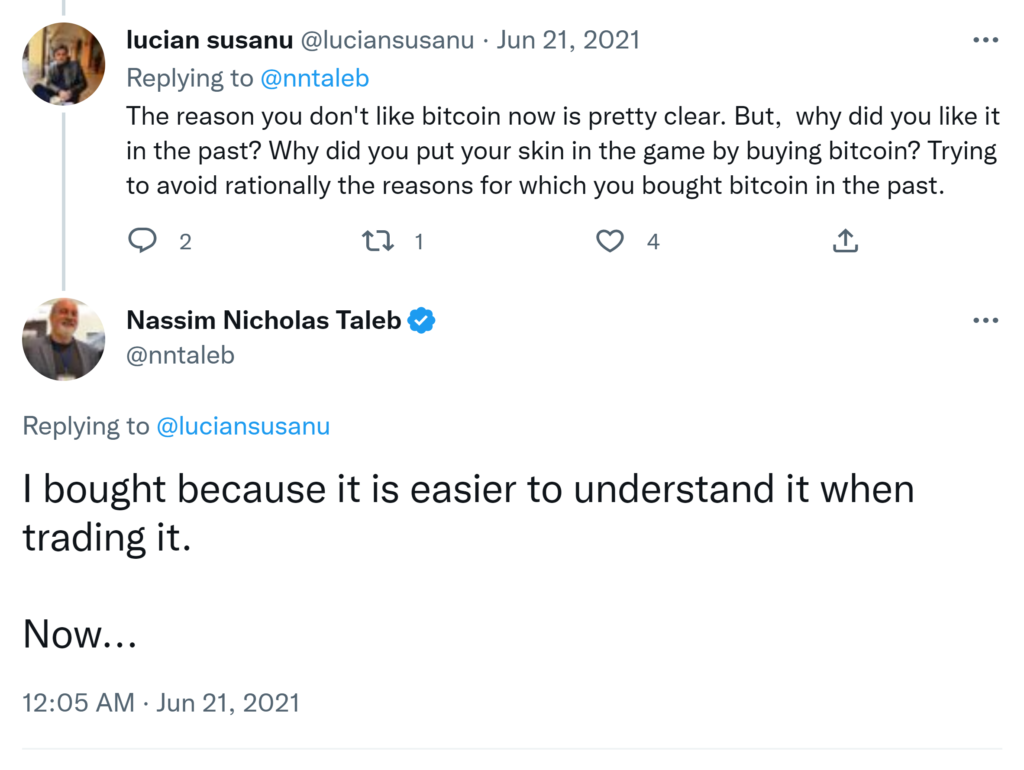
Task: Click the 12:05 AM · Jun 21, 2021 timestamp
Action: tap(161, 702)
